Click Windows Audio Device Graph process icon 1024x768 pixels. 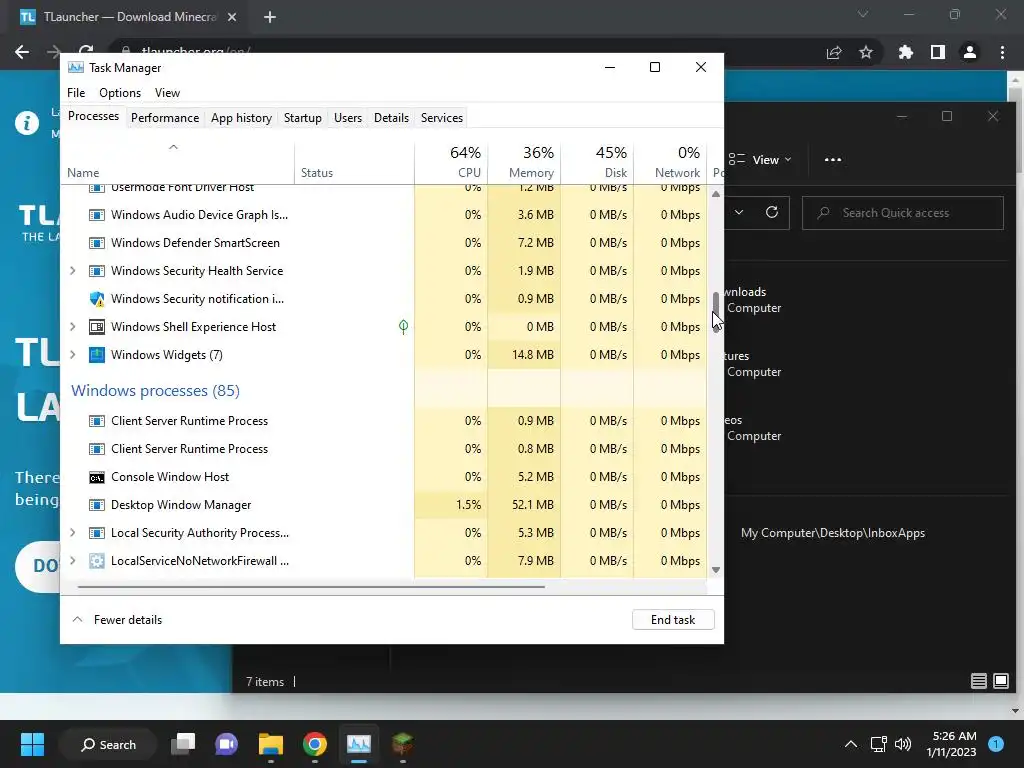pyautogui.click(x=97, y=215)
